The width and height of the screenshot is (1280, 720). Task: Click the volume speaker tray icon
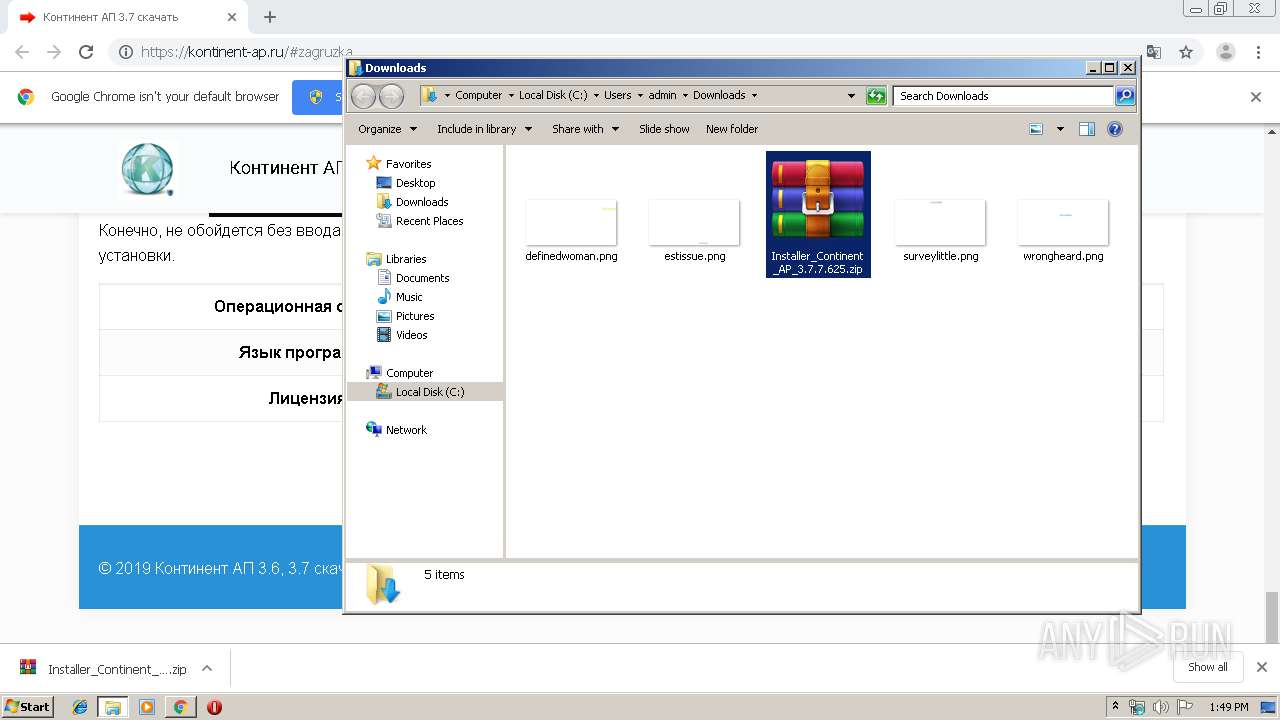coord(1160,707)
